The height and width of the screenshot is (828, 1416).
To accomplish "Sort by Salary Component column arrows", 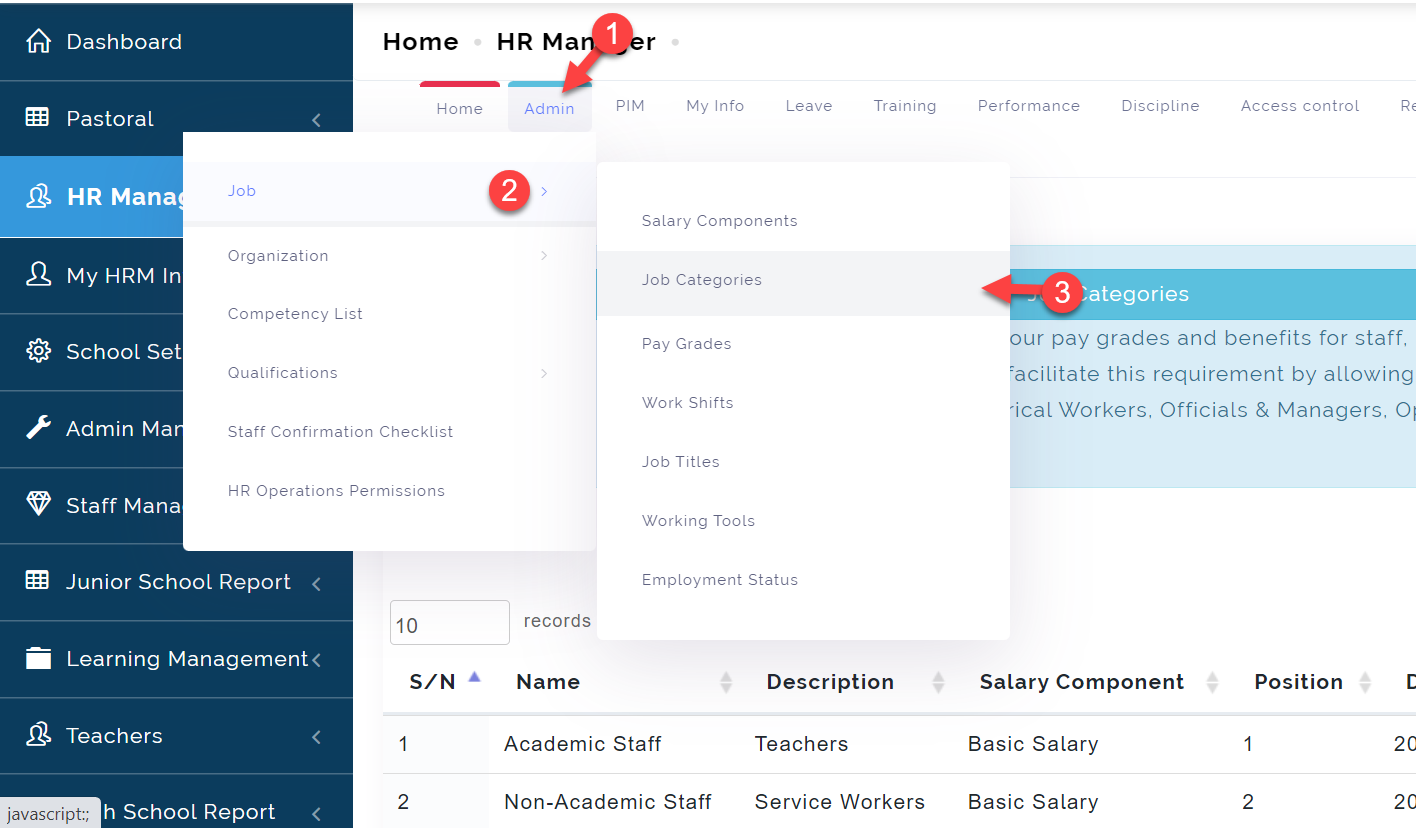I will coord(1212,682).
